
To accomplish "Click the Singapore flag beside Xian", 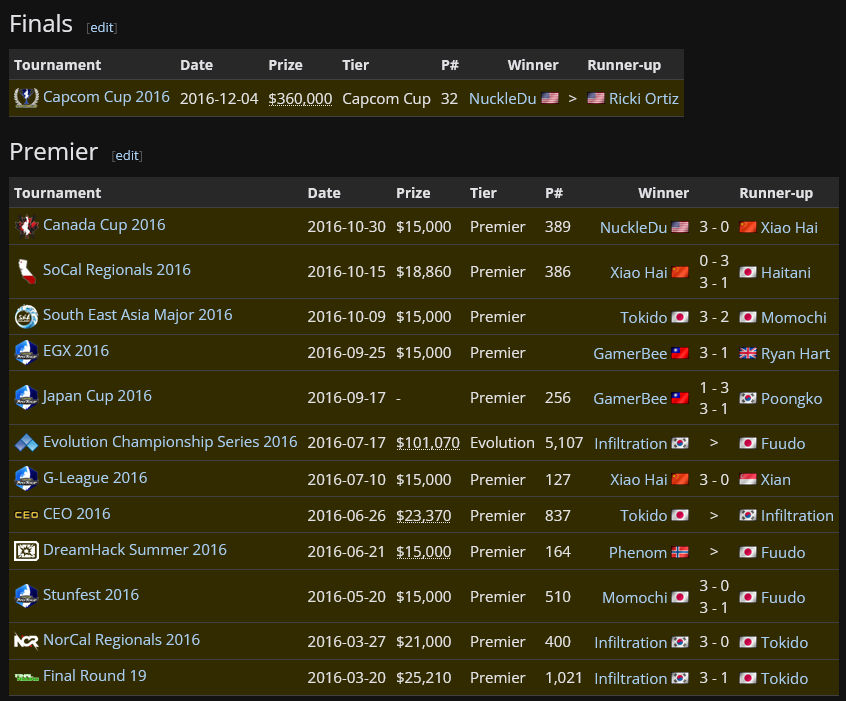I will (x=748, y=479).
